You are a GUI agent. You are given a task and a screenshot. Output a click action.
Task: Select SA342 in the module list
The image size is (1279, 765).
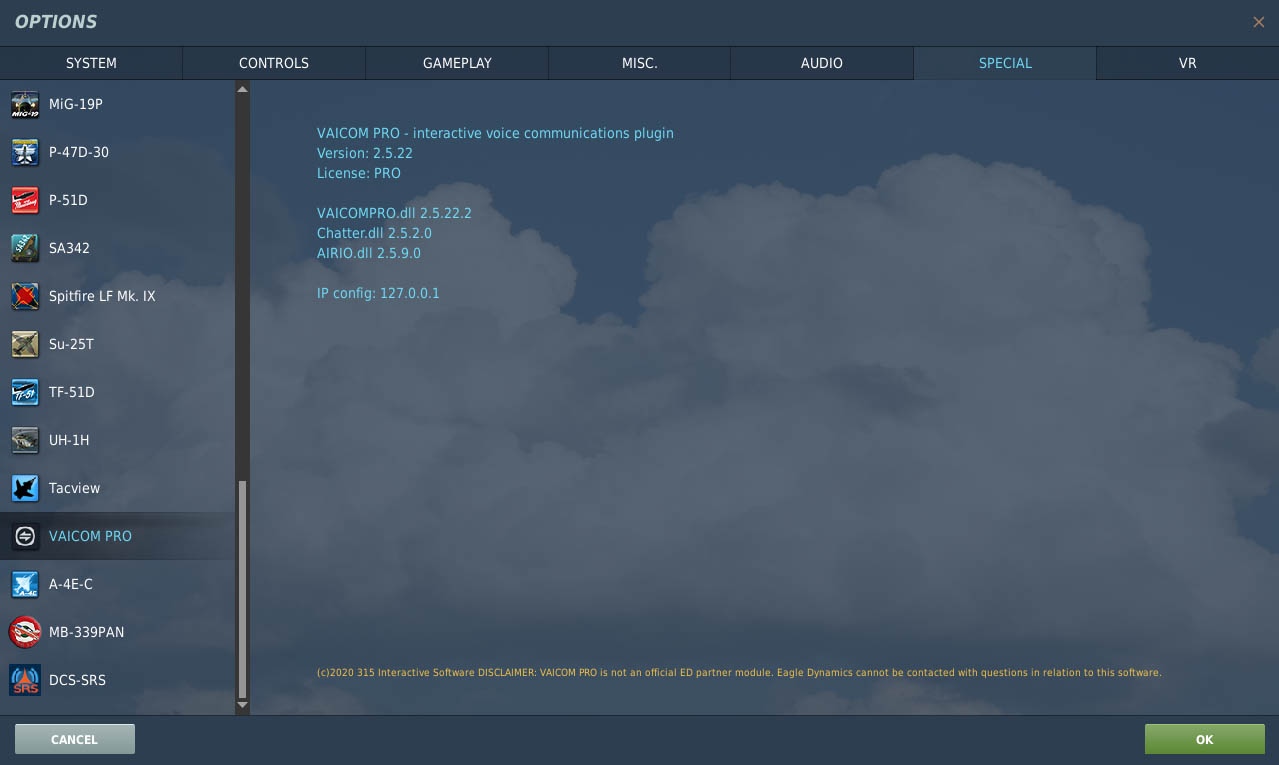click(118, 248)
